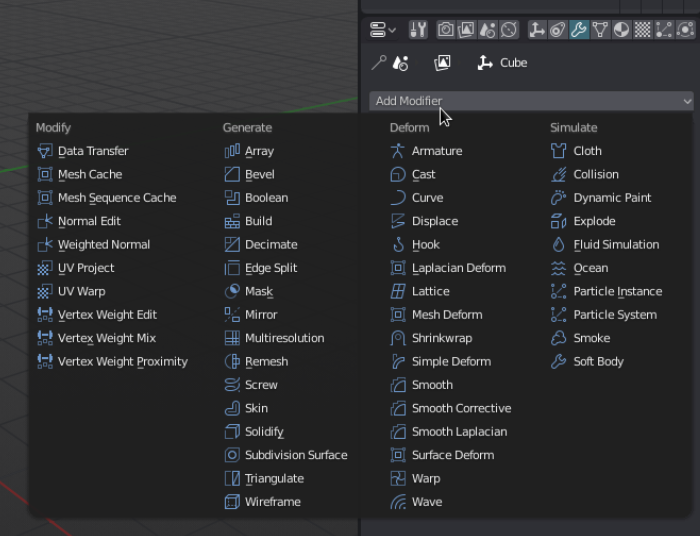Open the Material properties tab
Image resolution: width=700 pixels, height=536 pixels.
pos(621,30)
